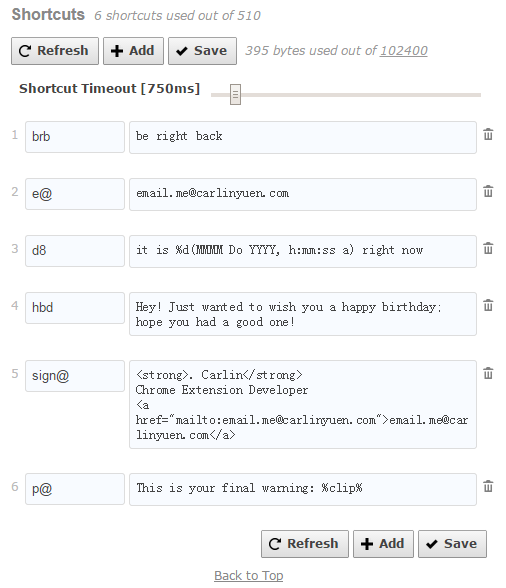Click the top Refresh button
506x588 pixels.
[x=55, y=51]
